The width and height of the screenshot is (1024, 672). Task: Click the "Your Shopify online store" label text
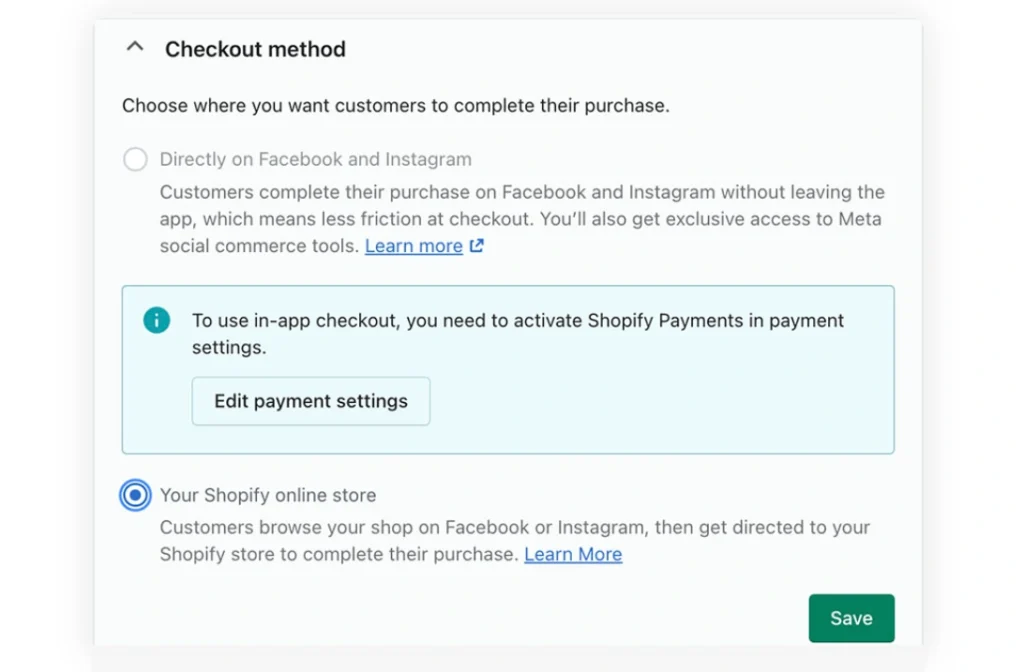[268, 495]
